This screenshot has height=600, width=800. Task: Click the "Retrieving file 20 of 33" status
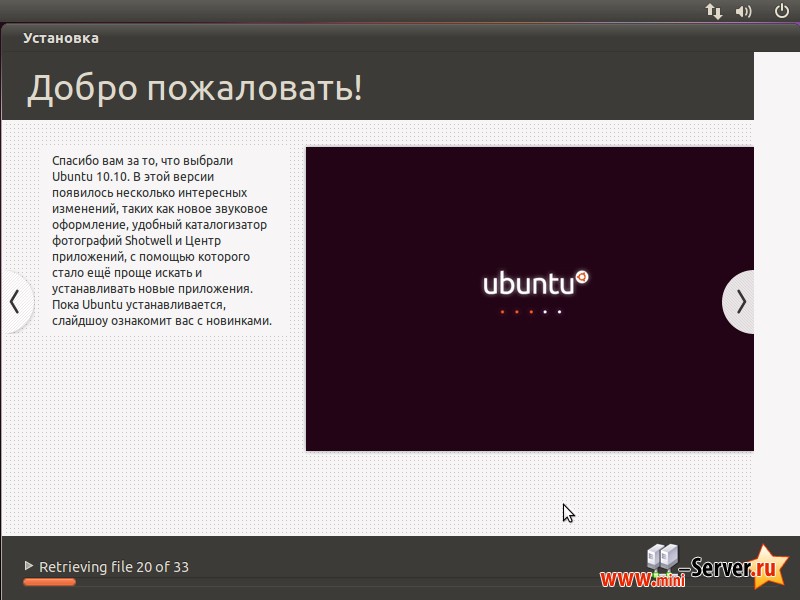pos(114,567)
